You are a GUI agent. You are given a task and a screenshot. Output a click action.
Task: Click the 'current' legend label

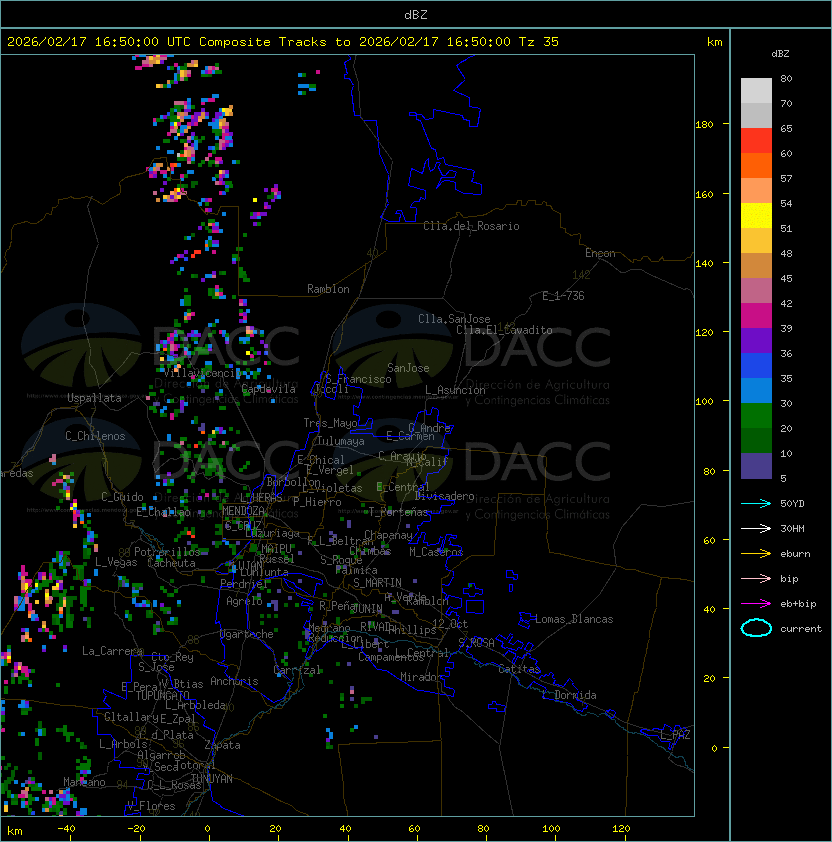(x=801, y=629)
